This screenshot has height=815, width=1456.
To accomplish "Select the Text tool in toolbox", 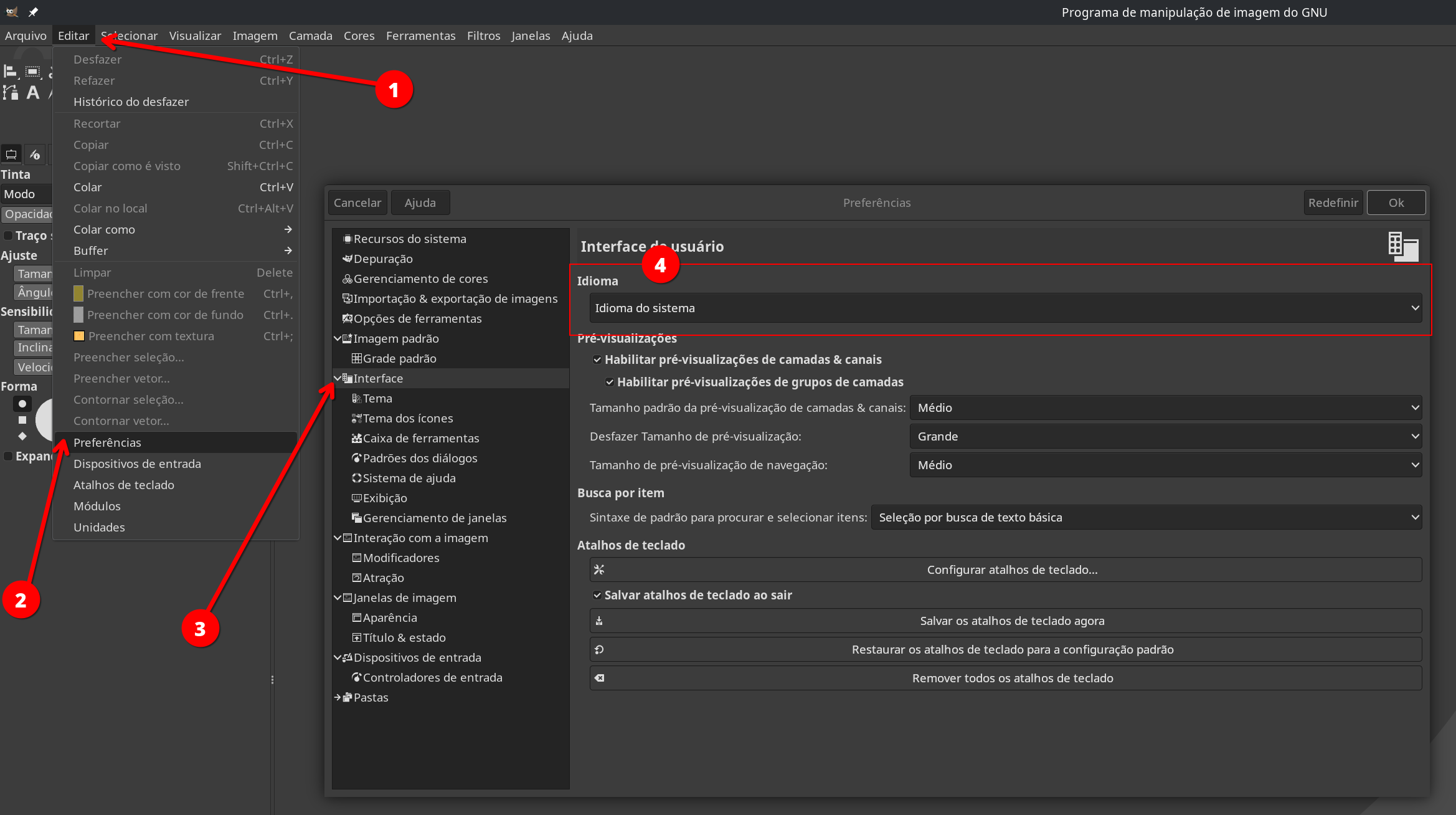I will (33, 93).
